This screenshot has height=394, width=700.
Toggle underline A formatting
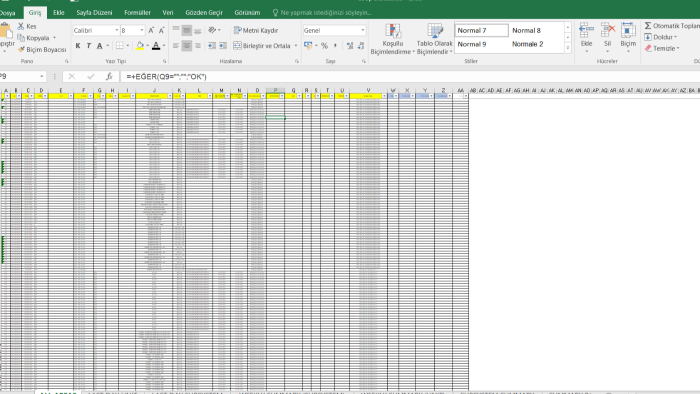100,46
